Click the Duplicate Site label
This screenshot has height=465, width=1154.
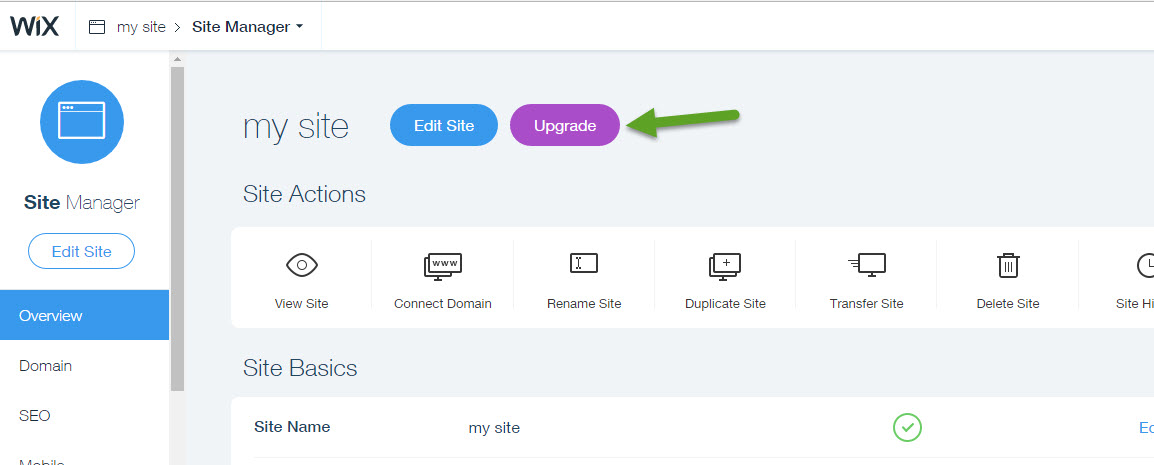(x=726, y=303)
